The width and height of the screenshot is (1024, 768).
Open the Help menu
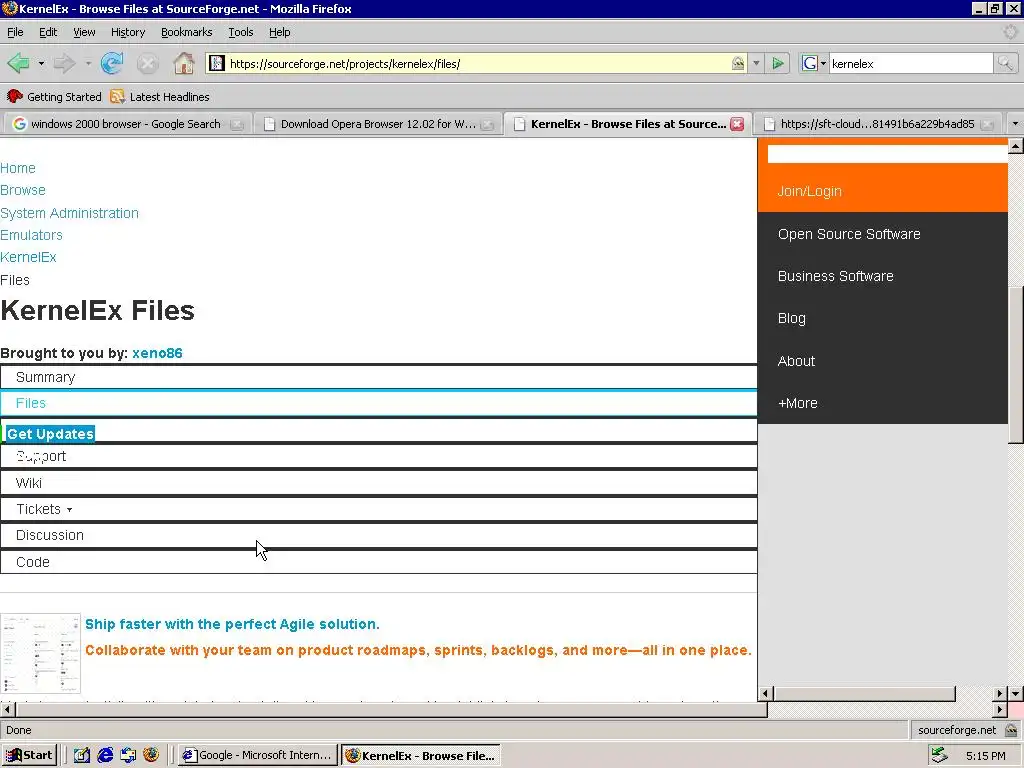pos(280,32)
